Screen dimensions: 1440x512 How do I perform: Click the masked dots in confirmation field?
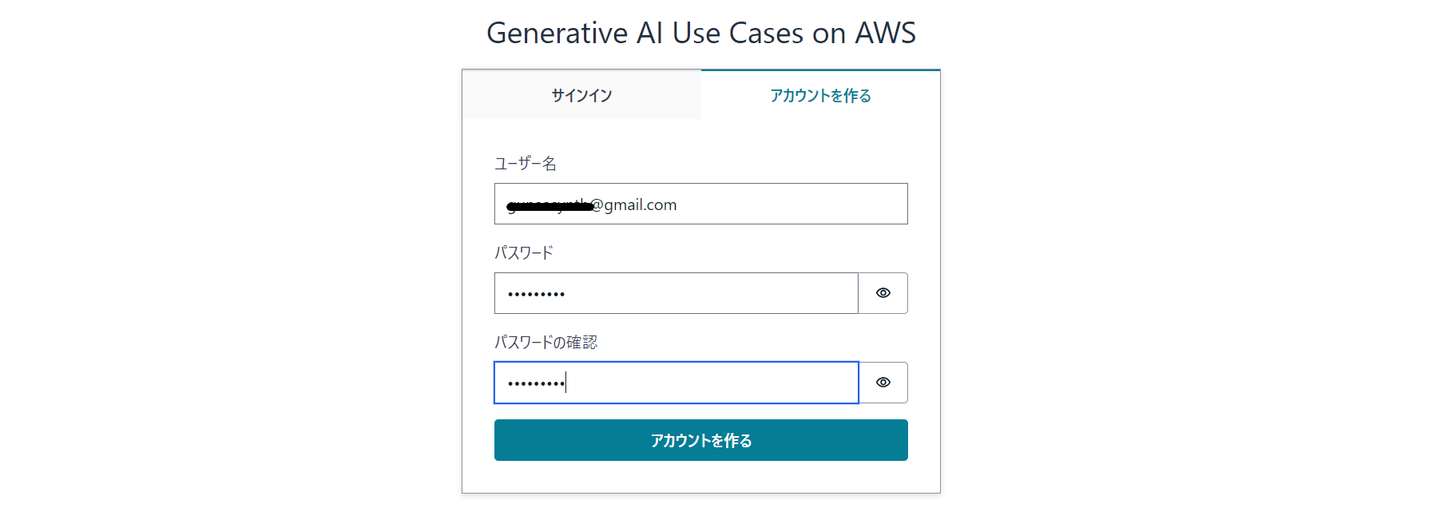click(535, 383)
